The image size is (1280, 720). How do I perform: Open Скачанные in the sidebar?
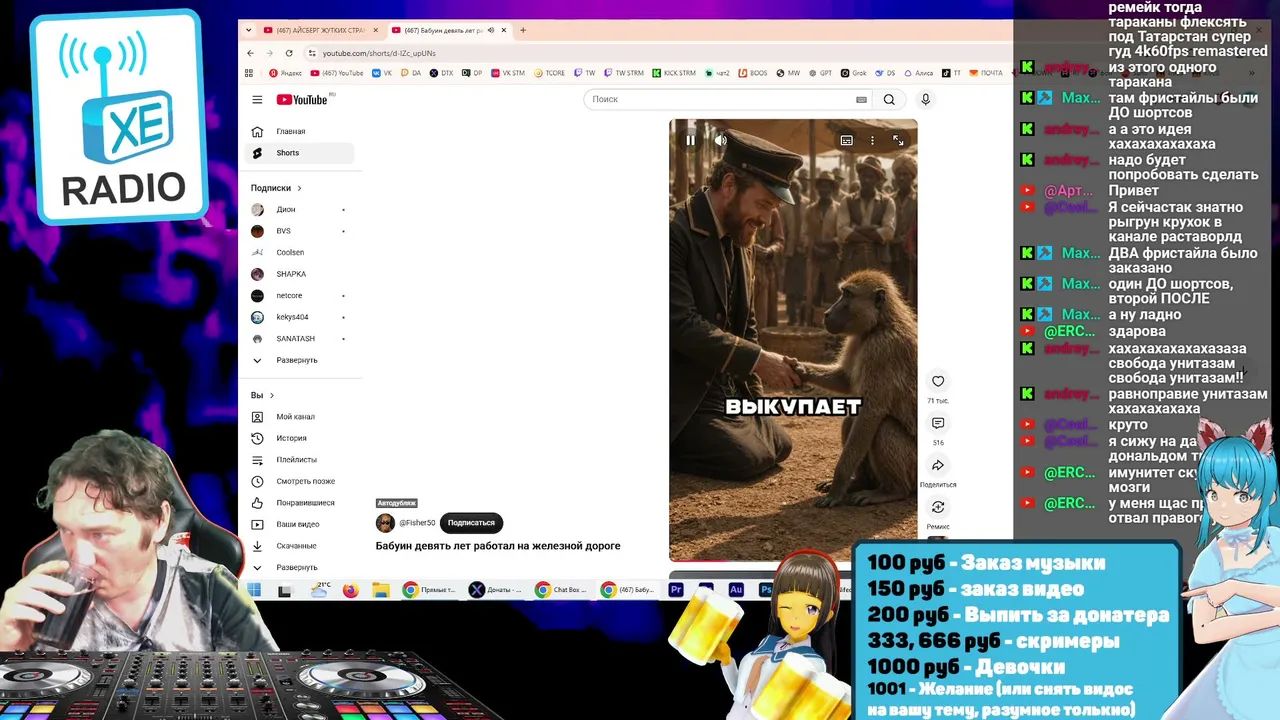click(x=300, y=545)
